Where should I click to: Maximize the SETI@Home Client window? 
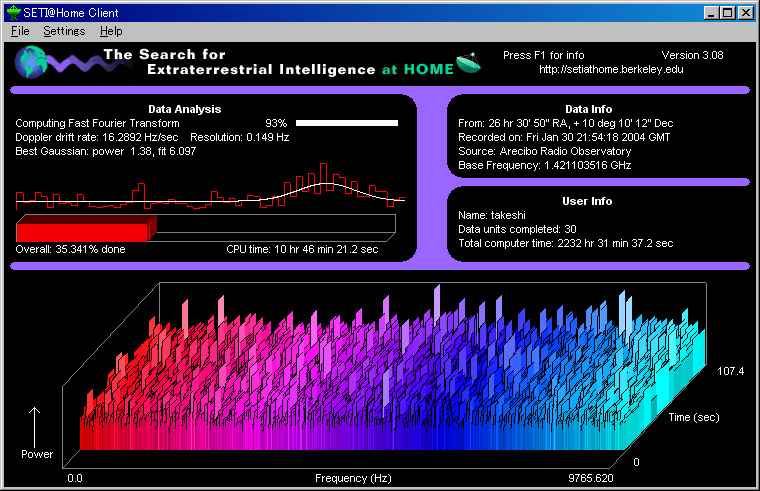[x=727, y=13]
